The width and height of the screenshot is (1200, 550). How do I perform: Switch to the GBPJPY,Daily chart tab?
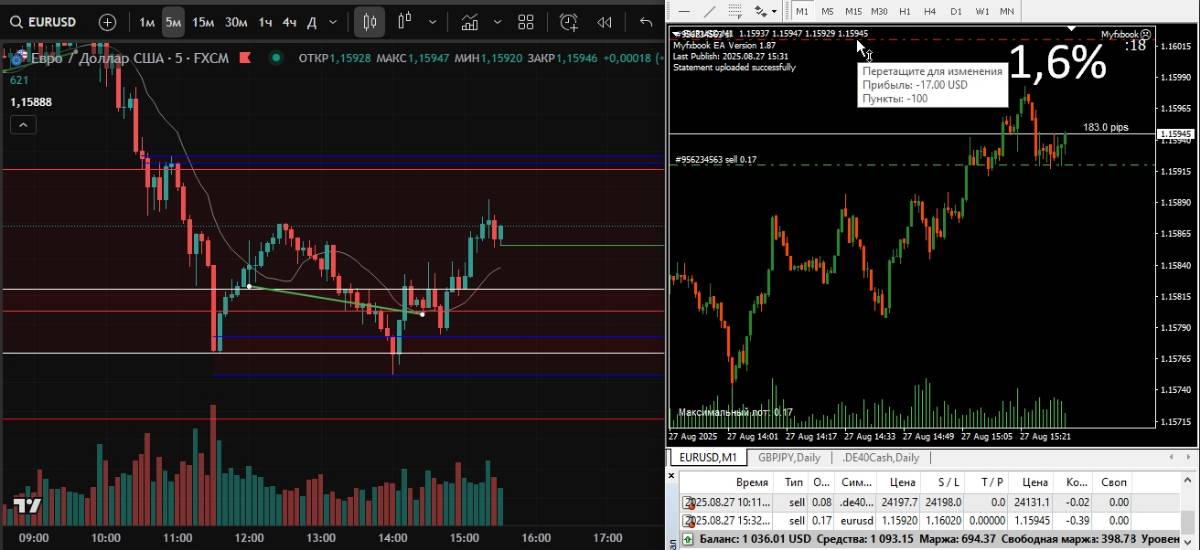click(x=788, y=457)
